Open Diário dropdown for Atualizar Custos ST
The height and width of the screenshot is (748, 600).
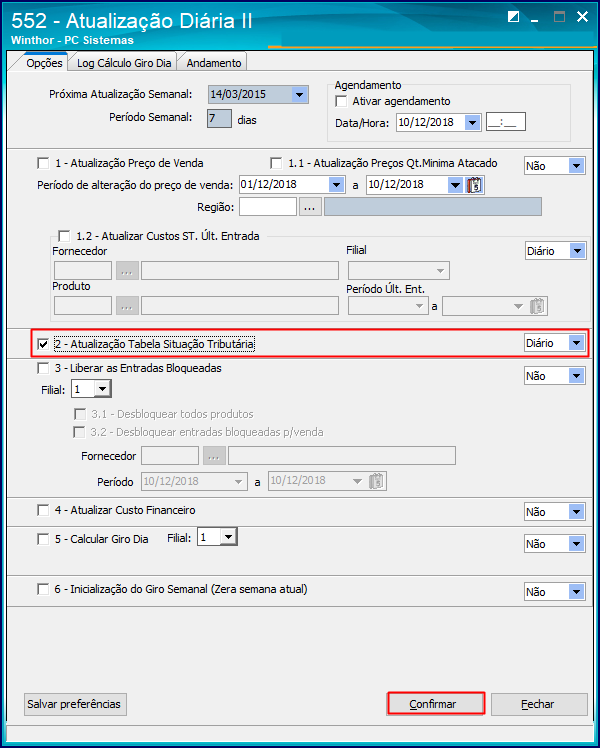(x=577, y=251)
